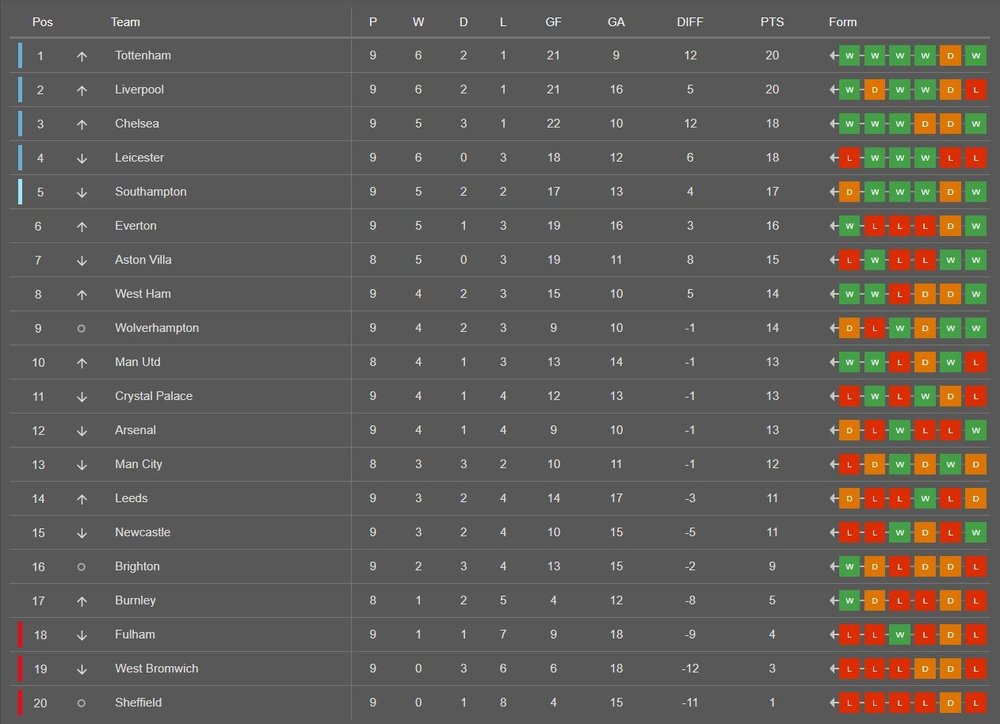The height and width of the screenshot is (724, 1000).
Task: Click the up arrow next to Burnley
Action: click(82, 600)
